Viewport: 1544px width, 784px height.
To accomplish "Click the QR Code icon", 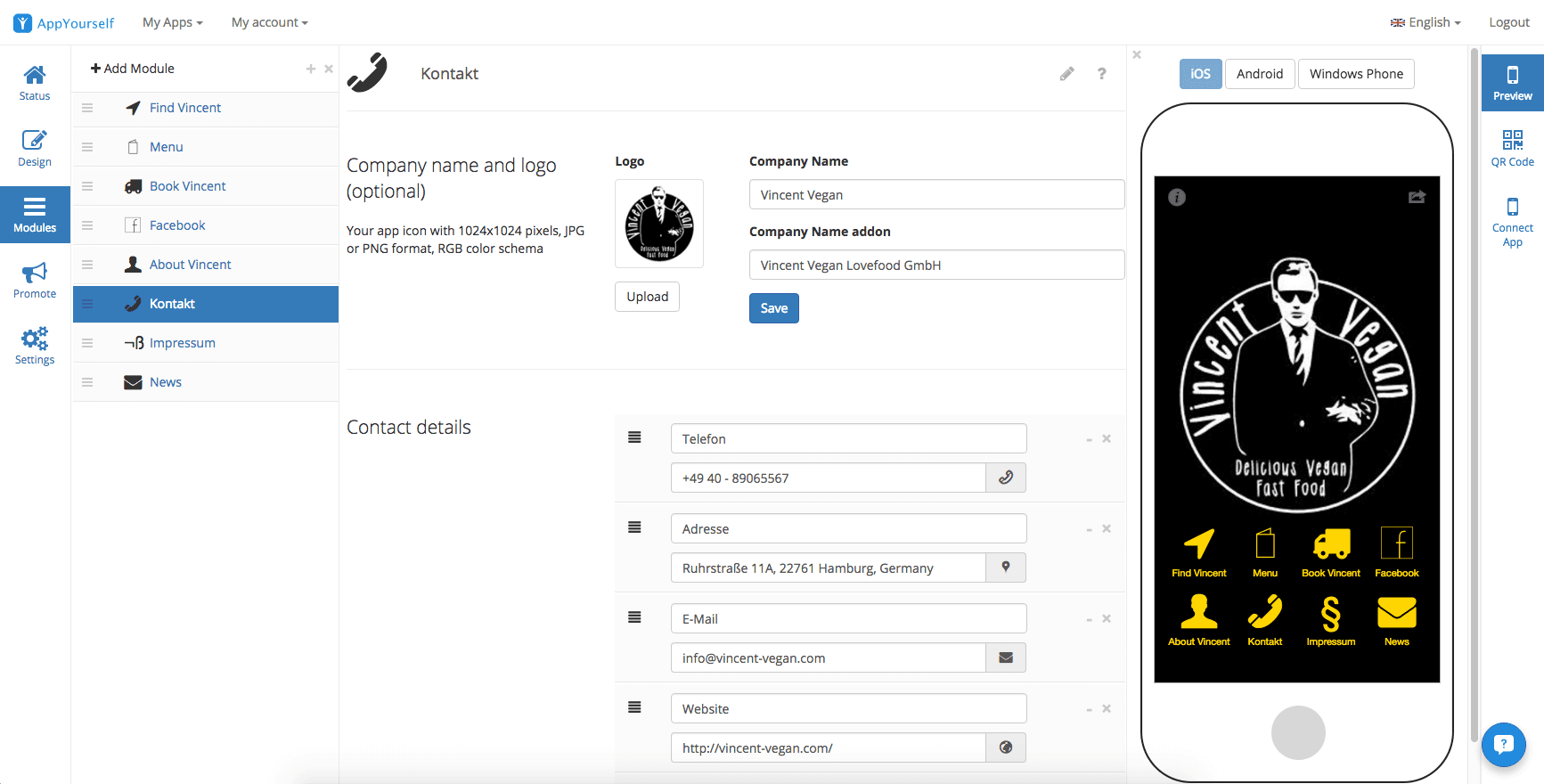I will [1513, 140].
